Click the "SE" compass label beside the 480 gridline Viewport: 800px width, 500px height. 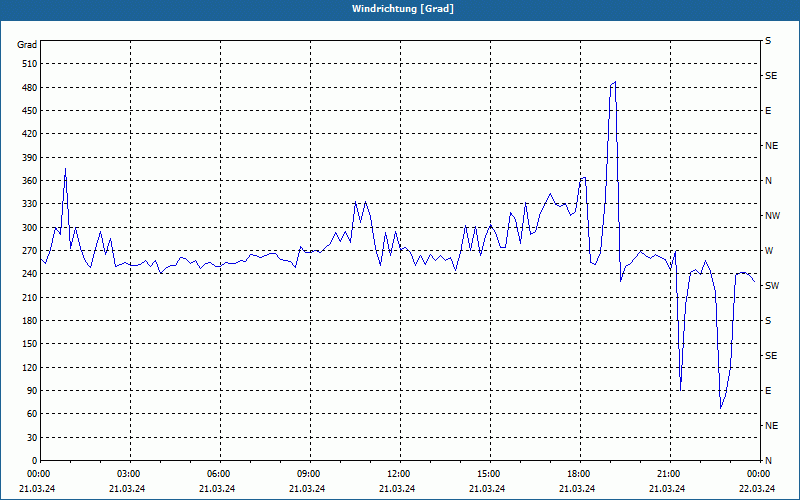[x=771, y=76]
